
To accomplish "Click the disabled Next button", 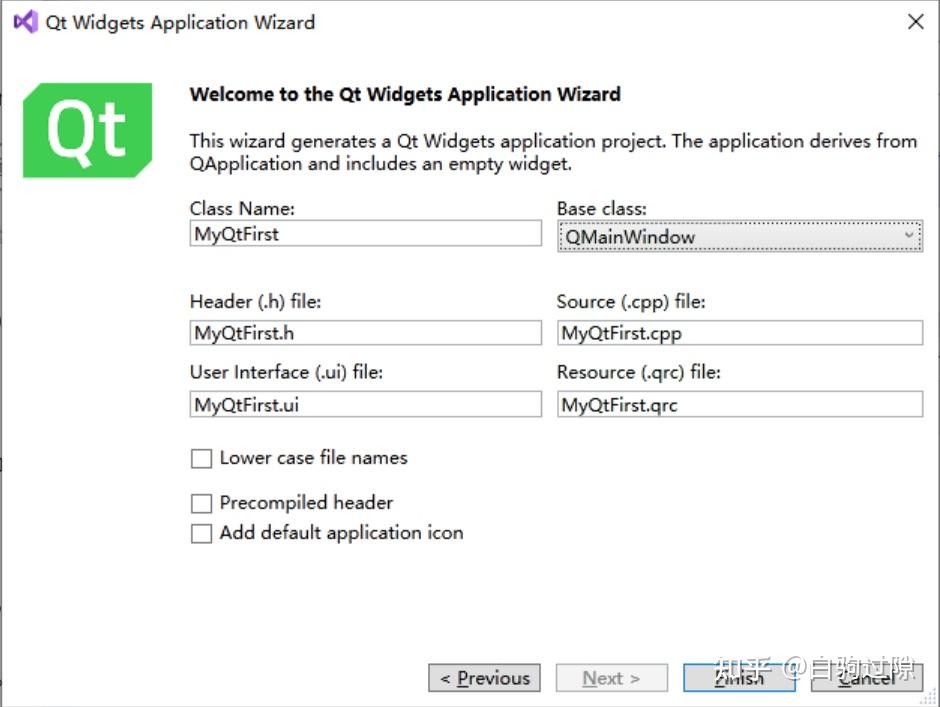I will (x=611, y=678).
